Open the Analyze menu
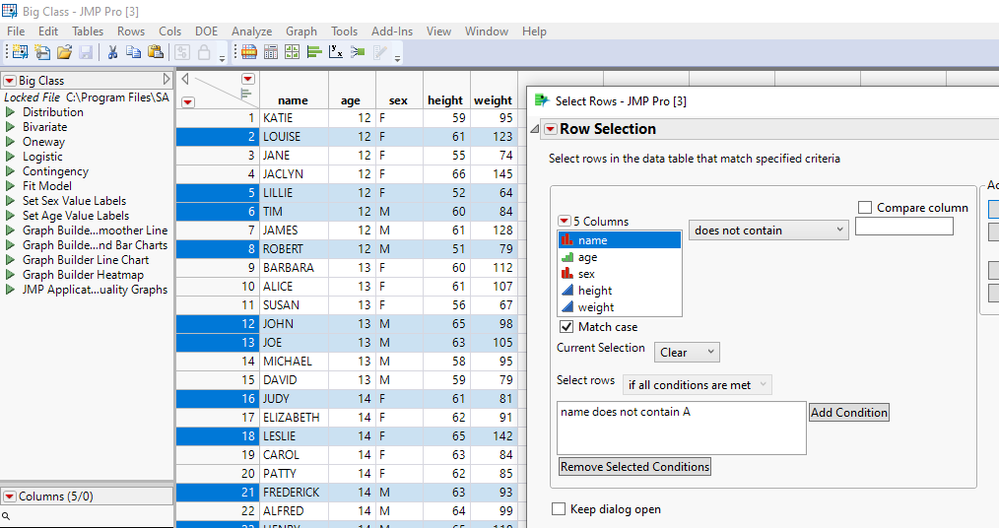Viewport: 999px width, 528px height. (252, 31)
